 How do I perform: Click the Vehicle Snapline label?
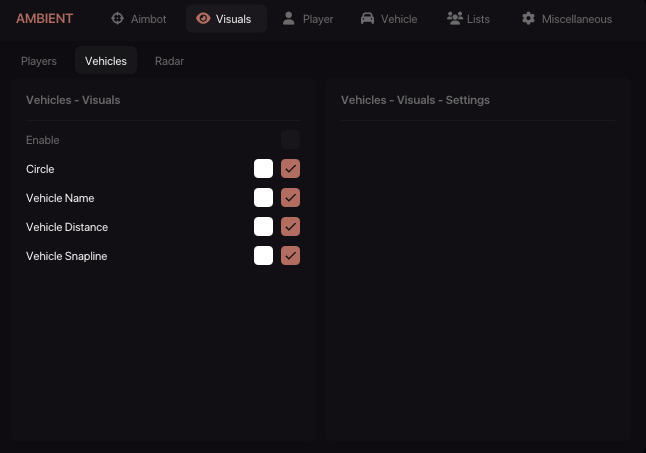(x=66, y=256)
